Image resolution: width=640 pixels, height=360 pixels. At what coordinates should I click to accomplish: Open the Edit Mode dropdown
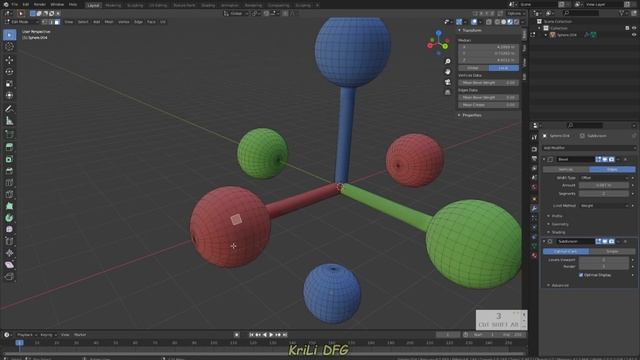tap(22, 22)
